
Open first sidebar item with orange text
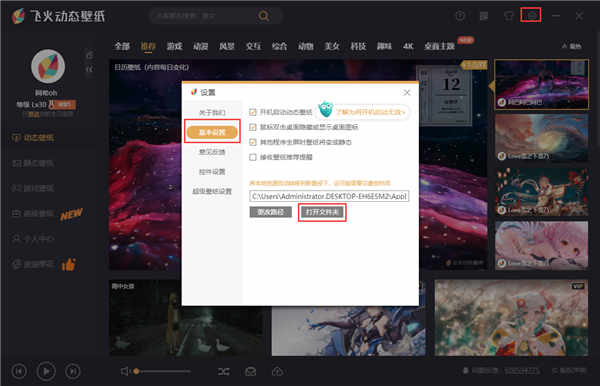pos(33,138)
